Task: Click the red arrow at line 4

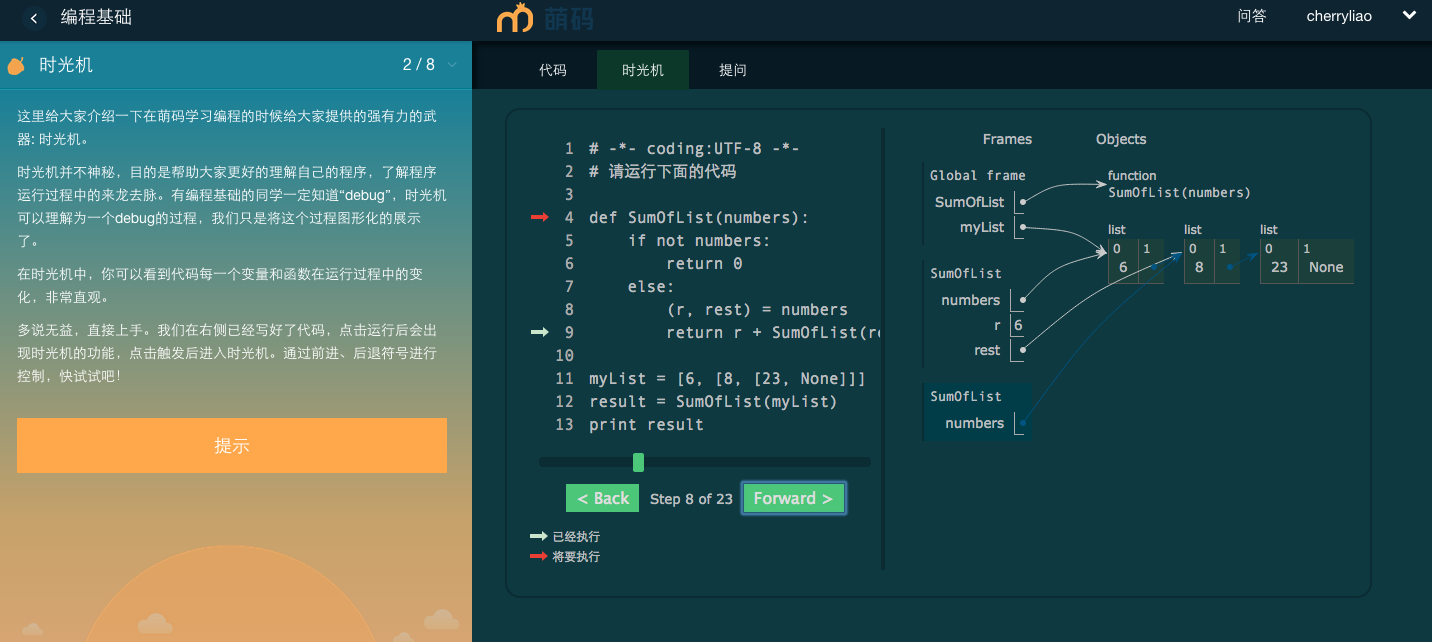Action: [x=539, y=217]
